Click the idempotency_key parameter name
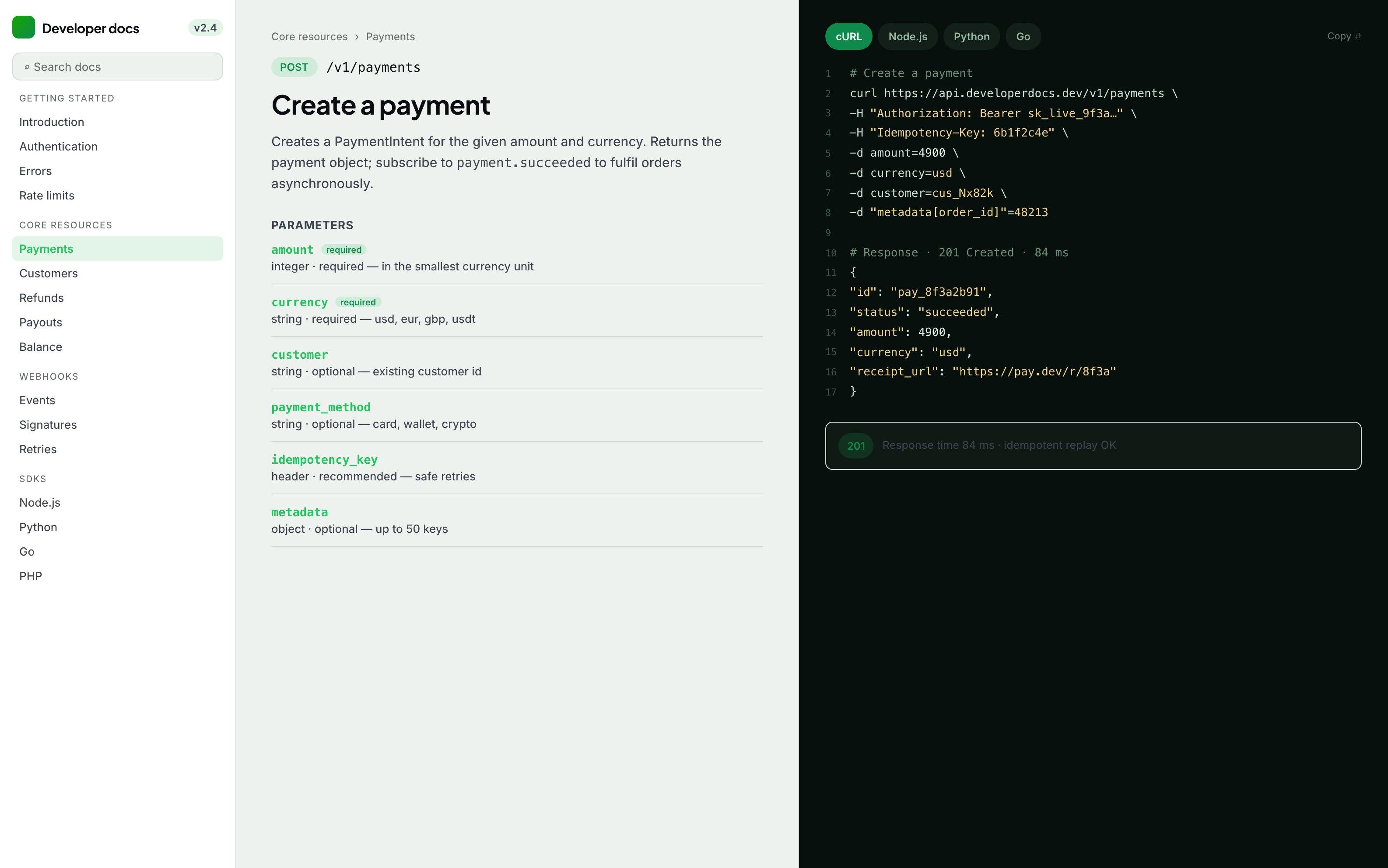 (324, 460)
